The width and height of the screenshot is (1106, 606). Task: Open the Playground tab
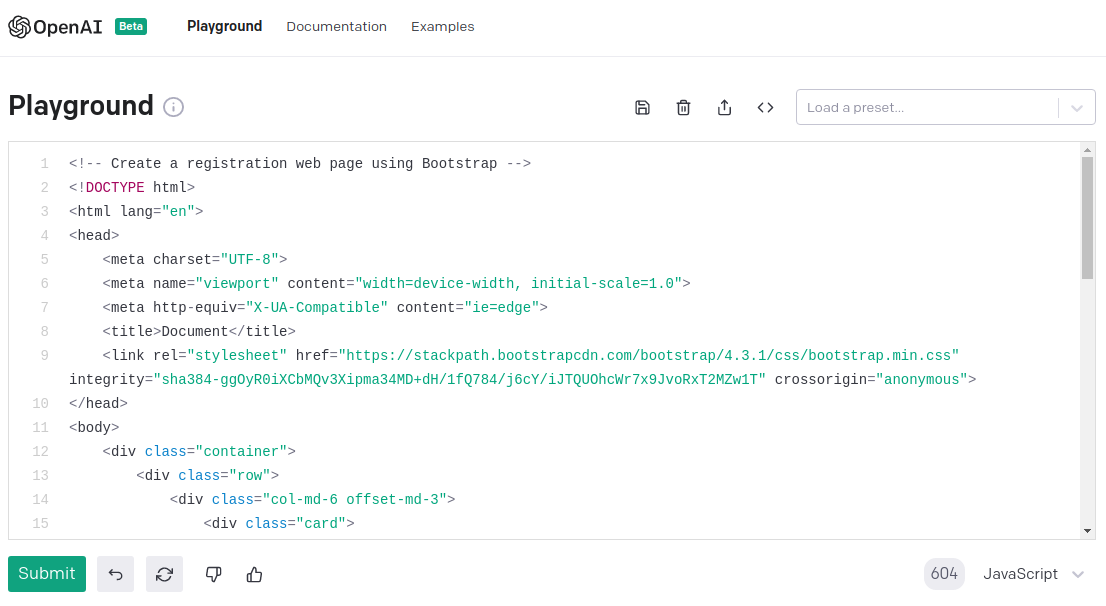click(224, 27)
